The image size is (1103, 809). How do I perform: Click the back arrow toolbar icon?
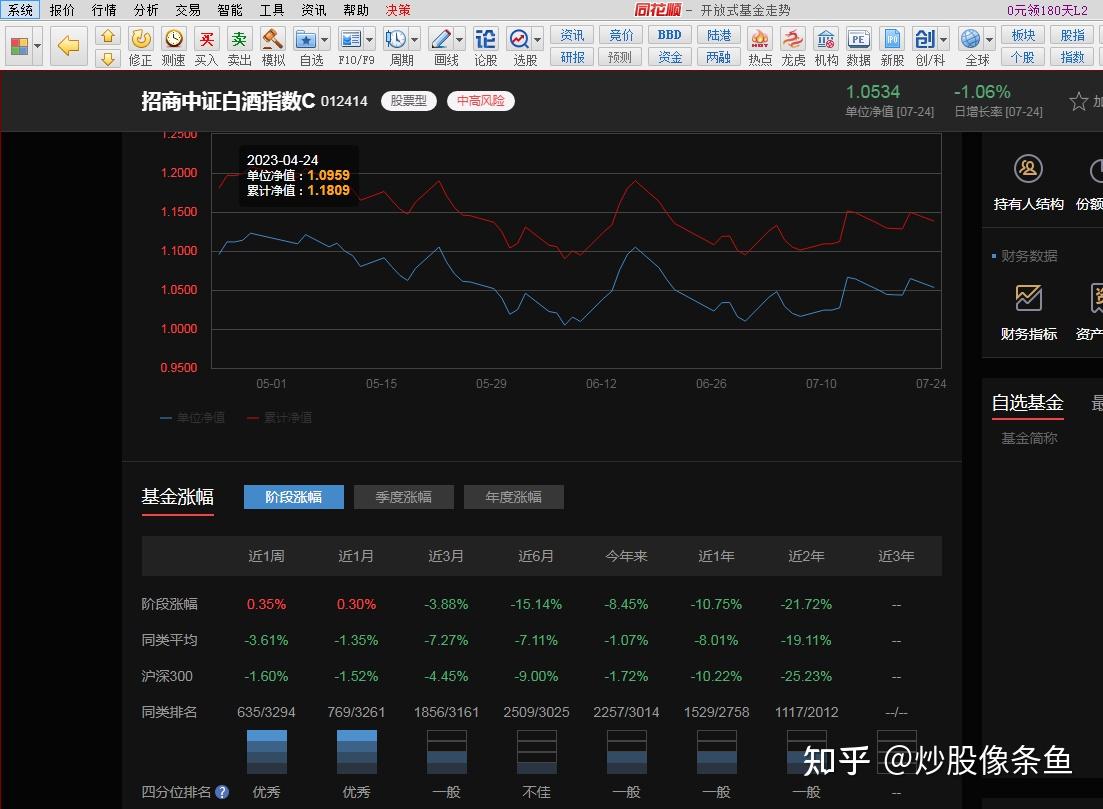(x=68, y=46)
